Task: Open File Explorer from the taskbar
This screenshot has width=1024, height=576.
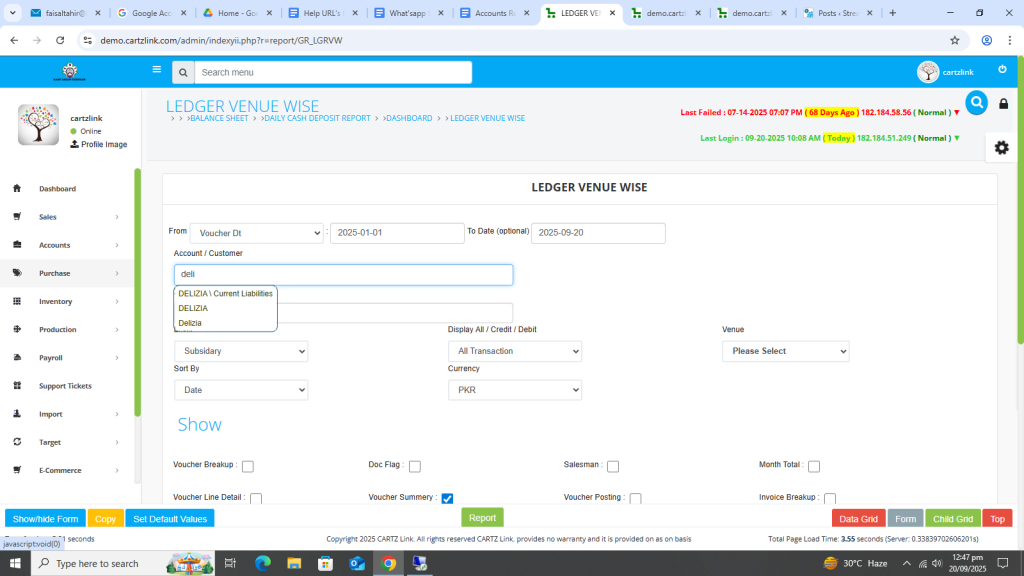Action: [x=294, y=563]
